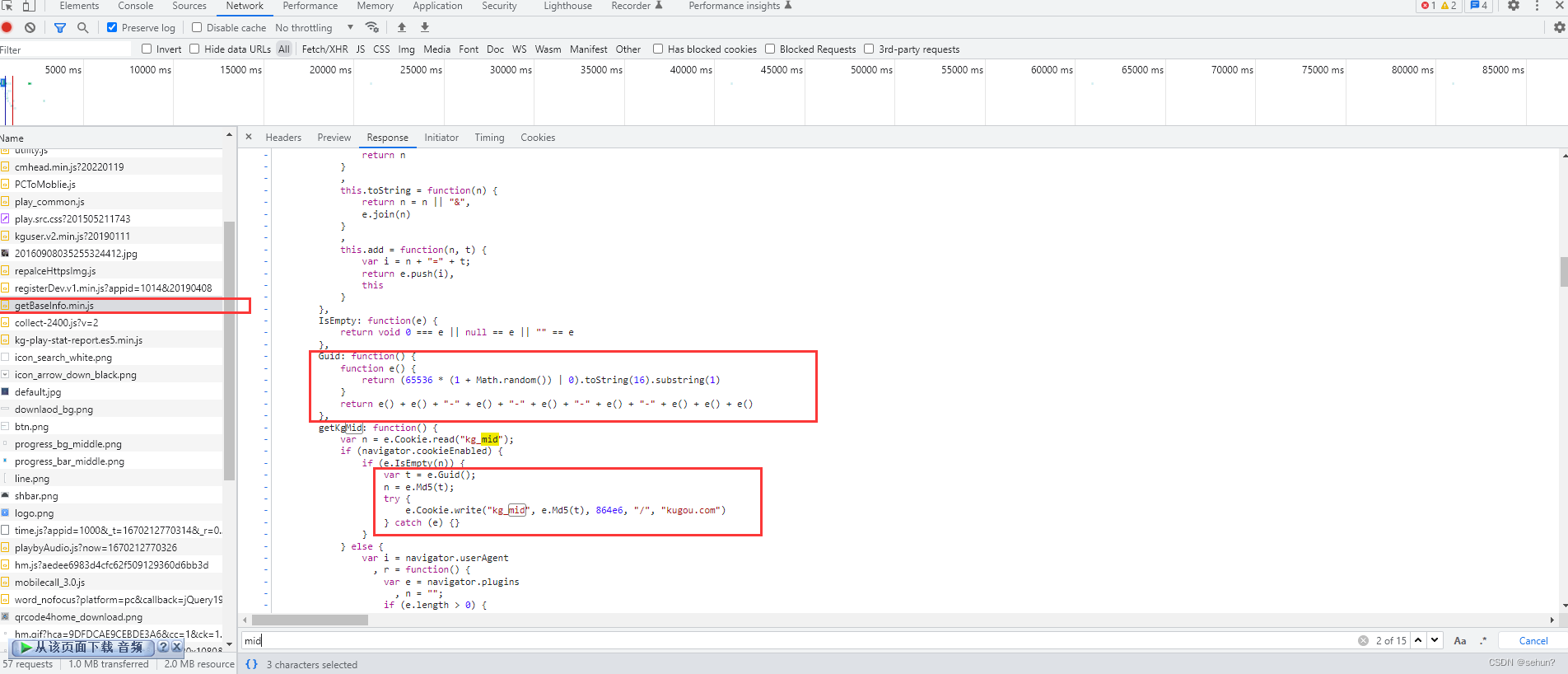This screenshot has height=674, width=1568.
Task: Switch to the Console panel
Action: [x=136, y=6]
